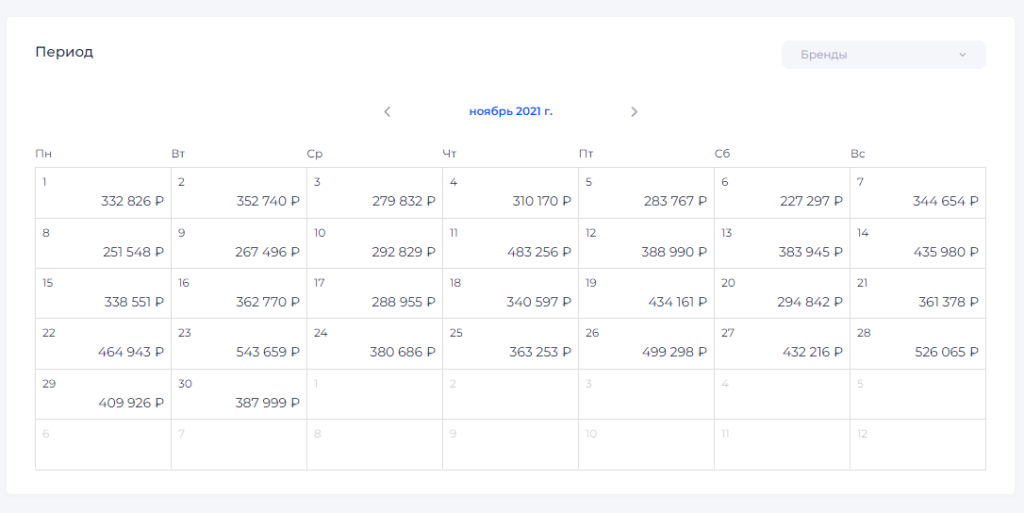
Task: Select November 4 with 310 170 ₽
Action: point(510,193)
